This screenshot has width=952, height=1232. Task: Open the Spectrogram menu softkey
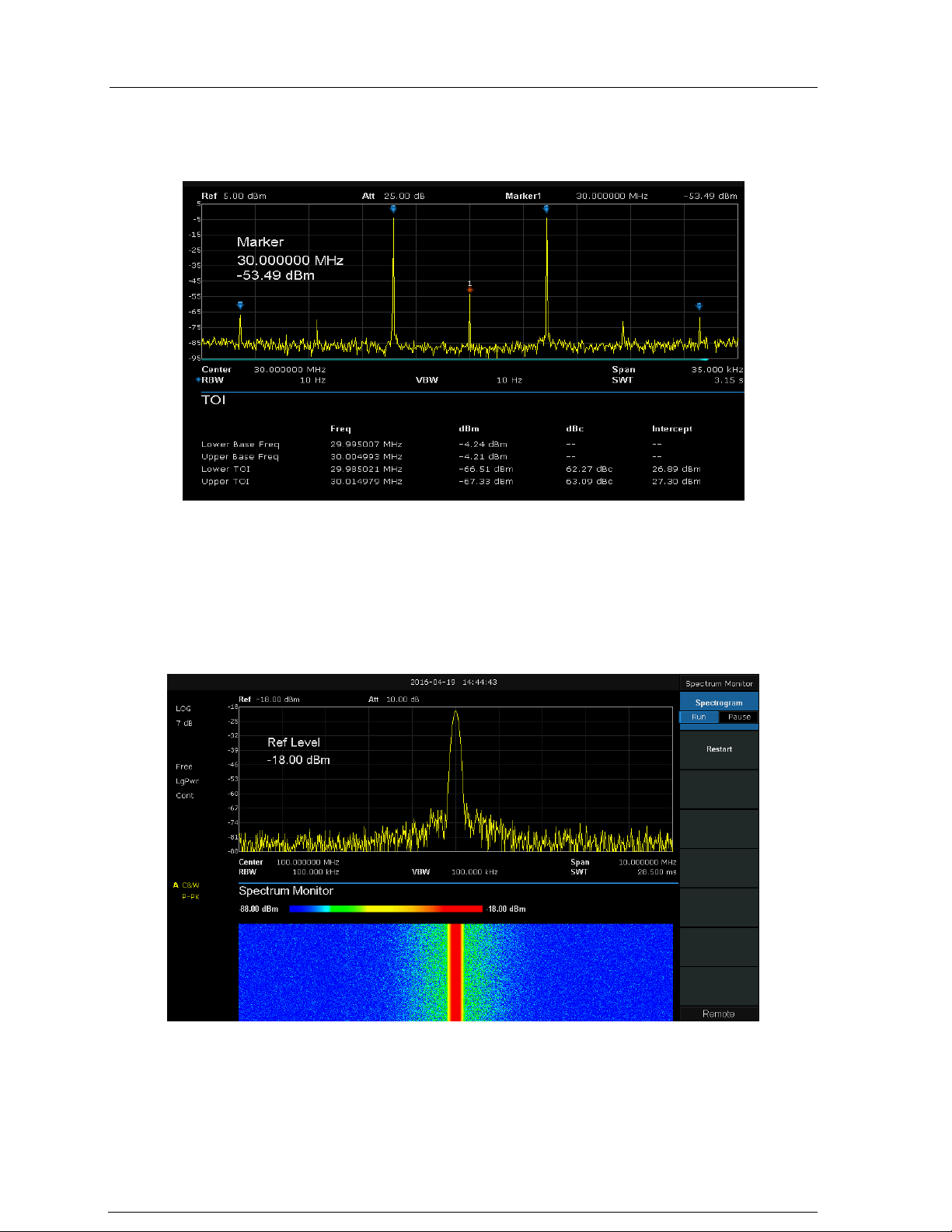[x=719, y=703]
